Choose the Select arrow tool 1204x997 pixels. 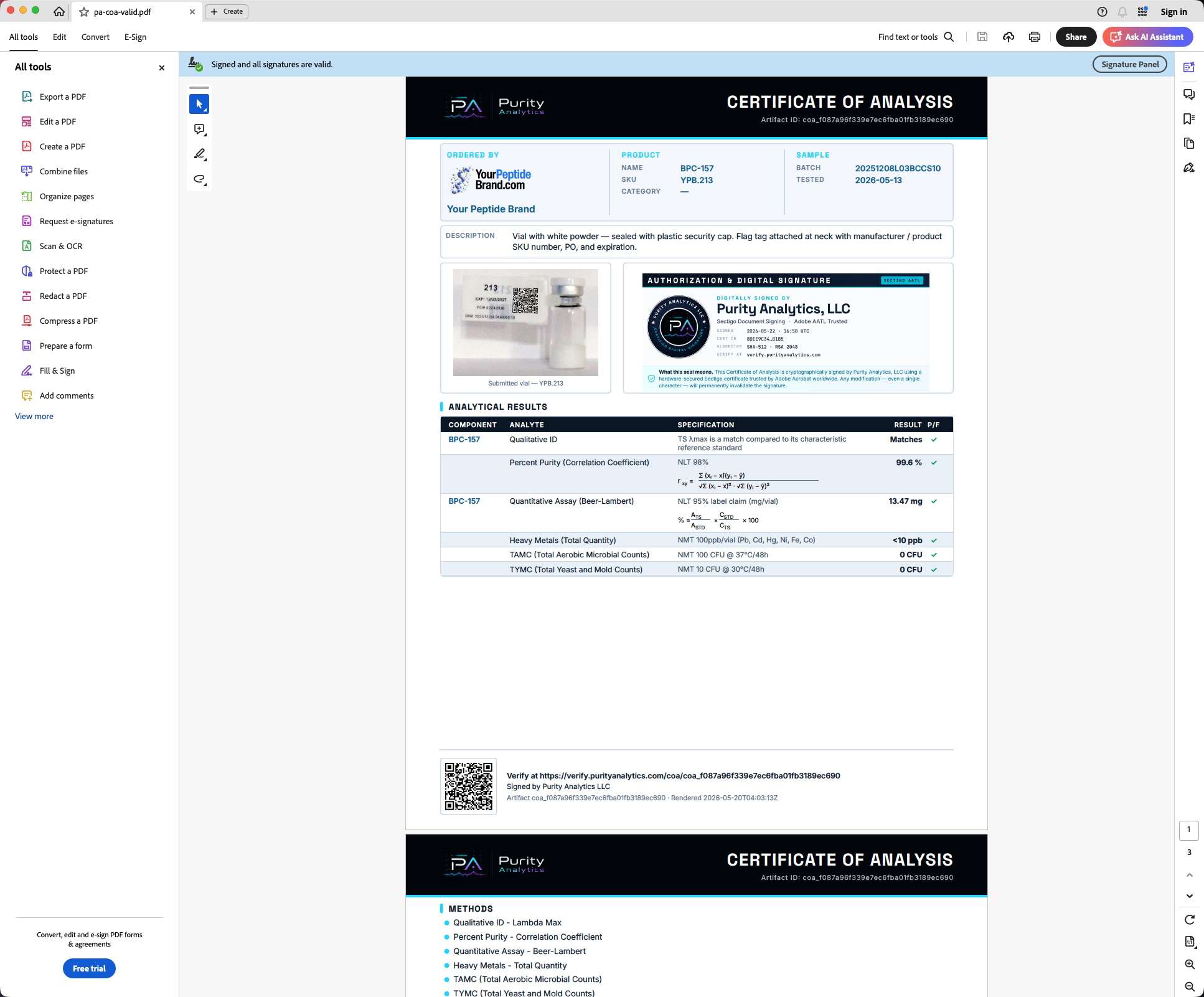click(199, 104)
